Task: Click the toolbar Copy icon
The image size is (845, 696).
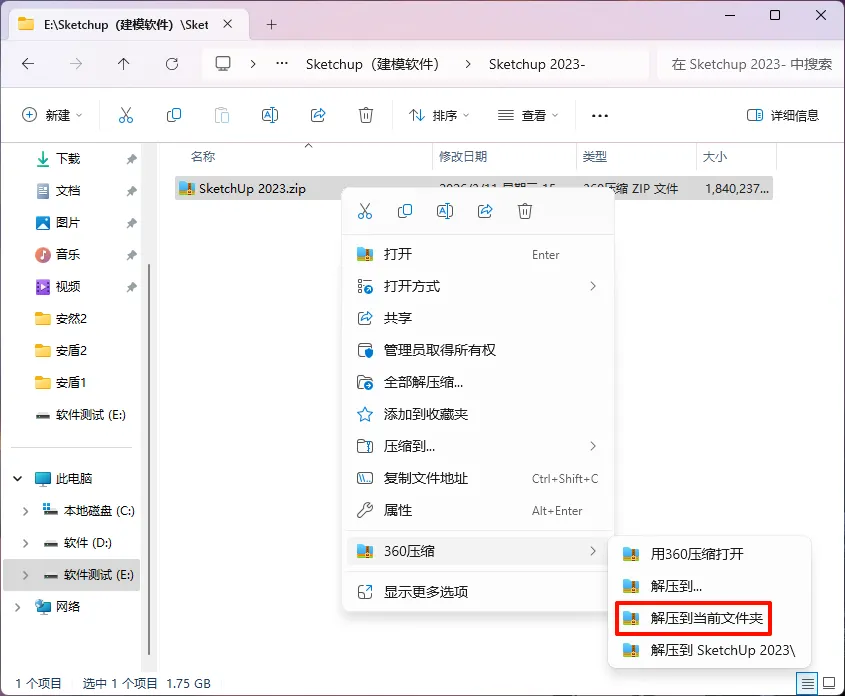Action: (174, 115)
